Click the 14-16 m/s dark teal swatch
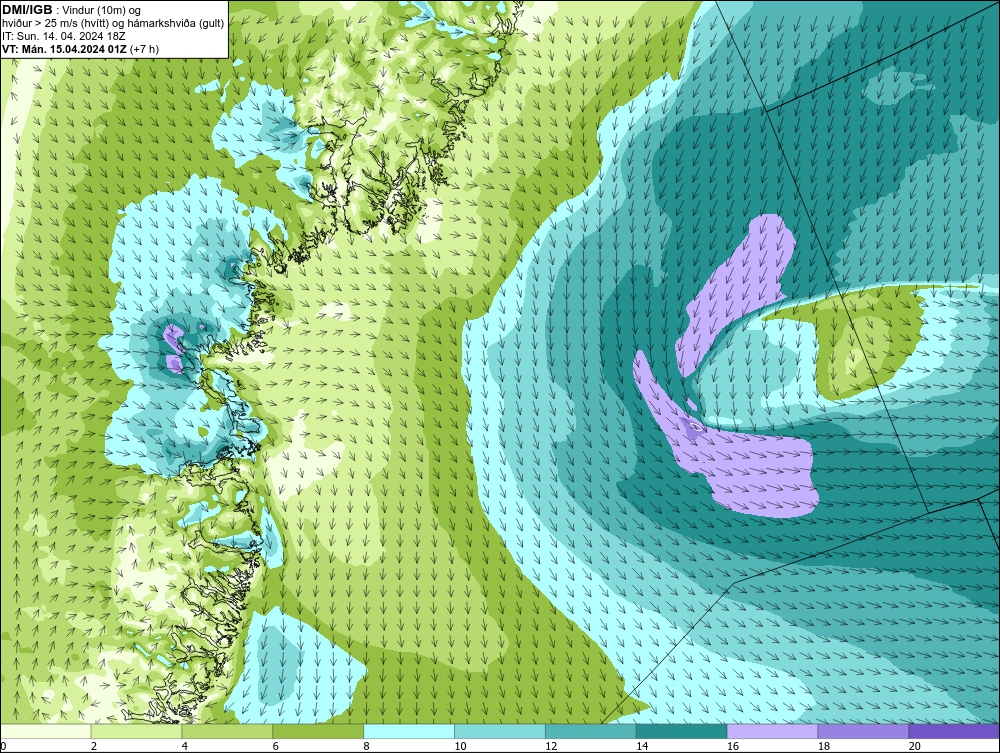Image resolution: width=1000 pixels, height=753 pixels. tap(682, 731)
